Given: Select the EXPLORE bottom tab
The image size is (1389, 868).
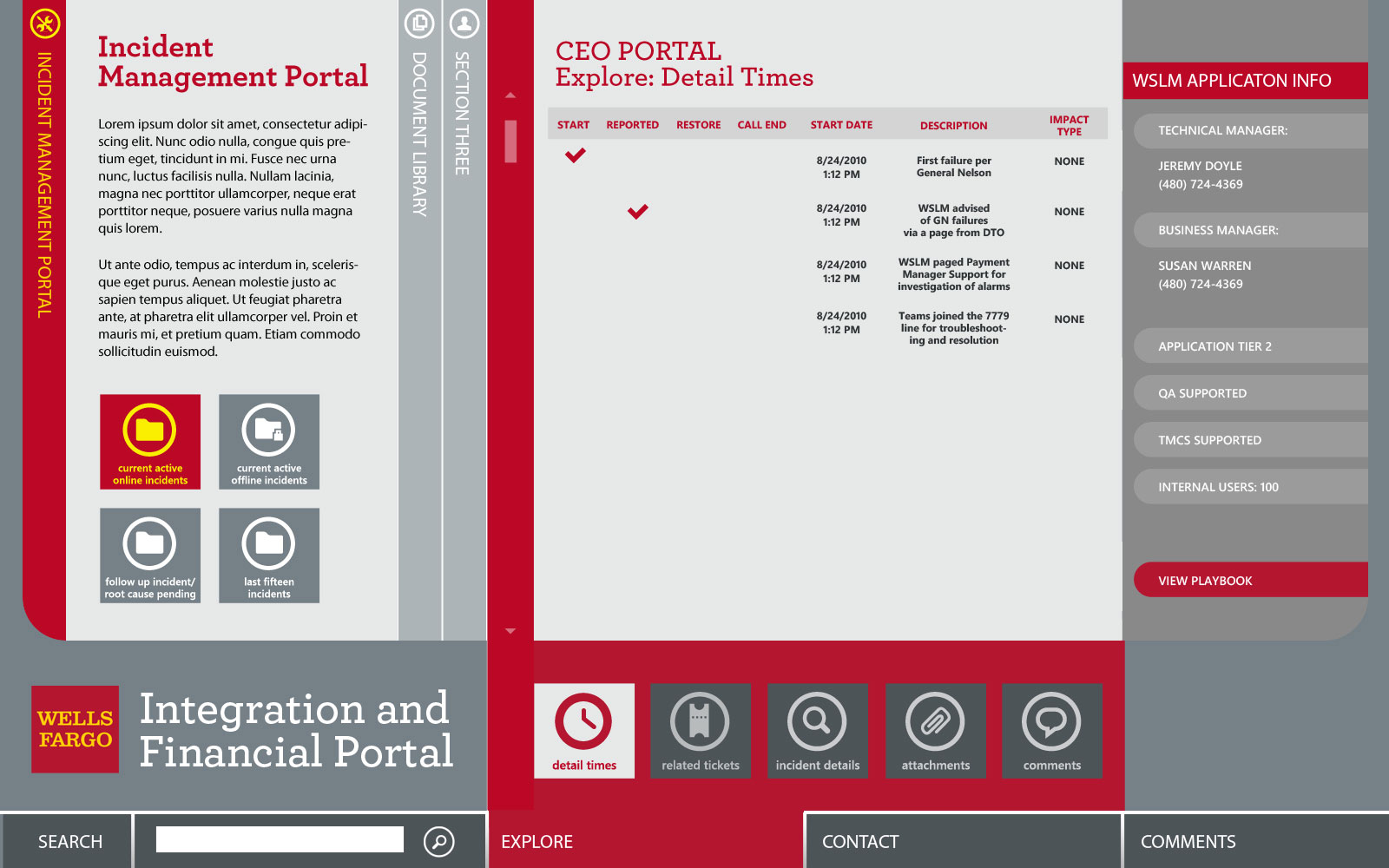Looking at the screenshot, I should coord(647,841).
